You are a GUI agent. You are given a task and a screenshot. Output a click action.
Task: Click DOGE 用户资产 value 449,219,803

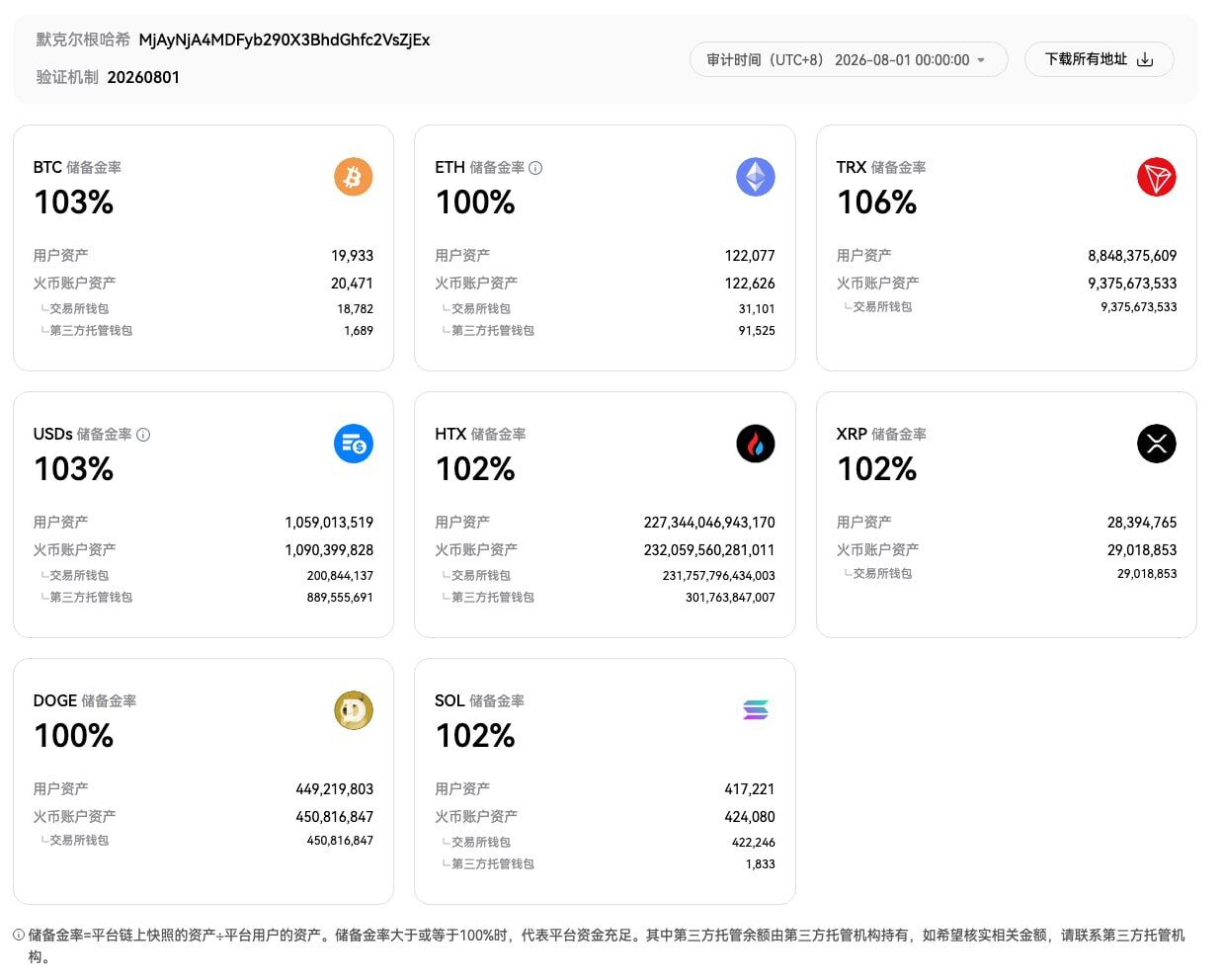(x=335, y=789)
